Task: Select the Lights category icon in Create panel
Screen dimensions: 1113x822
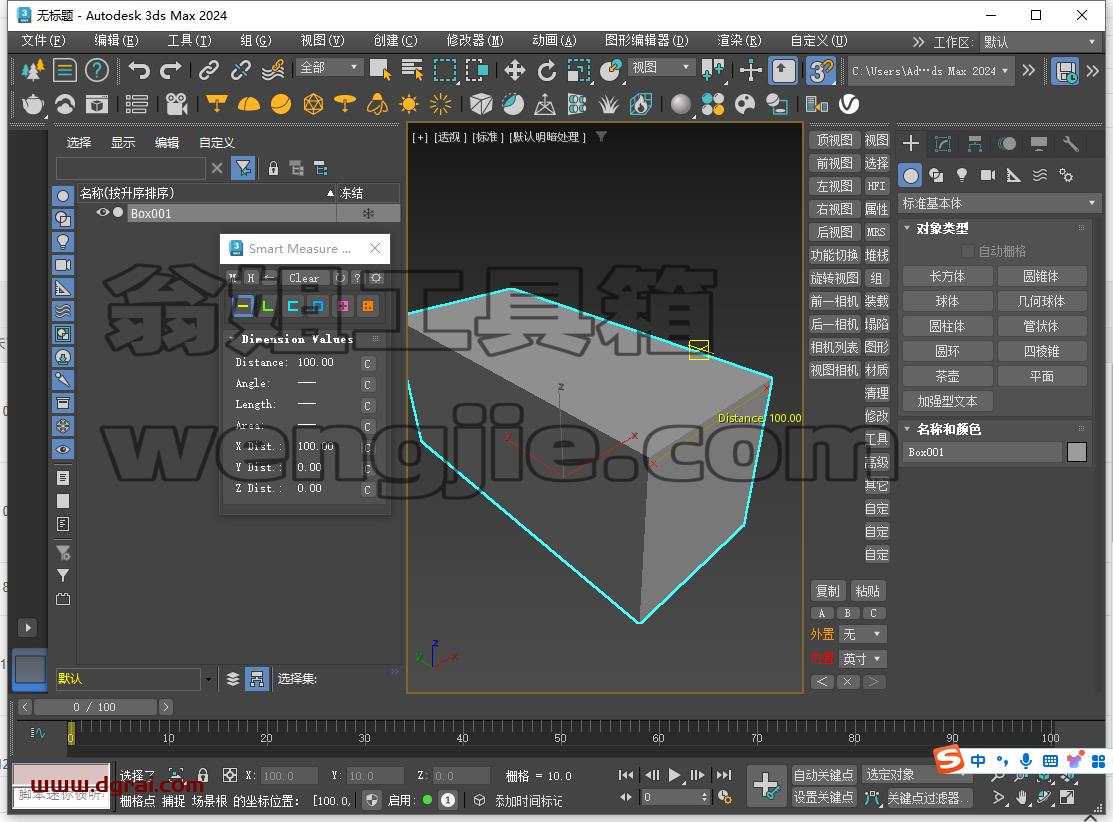Action: (962, 175)
